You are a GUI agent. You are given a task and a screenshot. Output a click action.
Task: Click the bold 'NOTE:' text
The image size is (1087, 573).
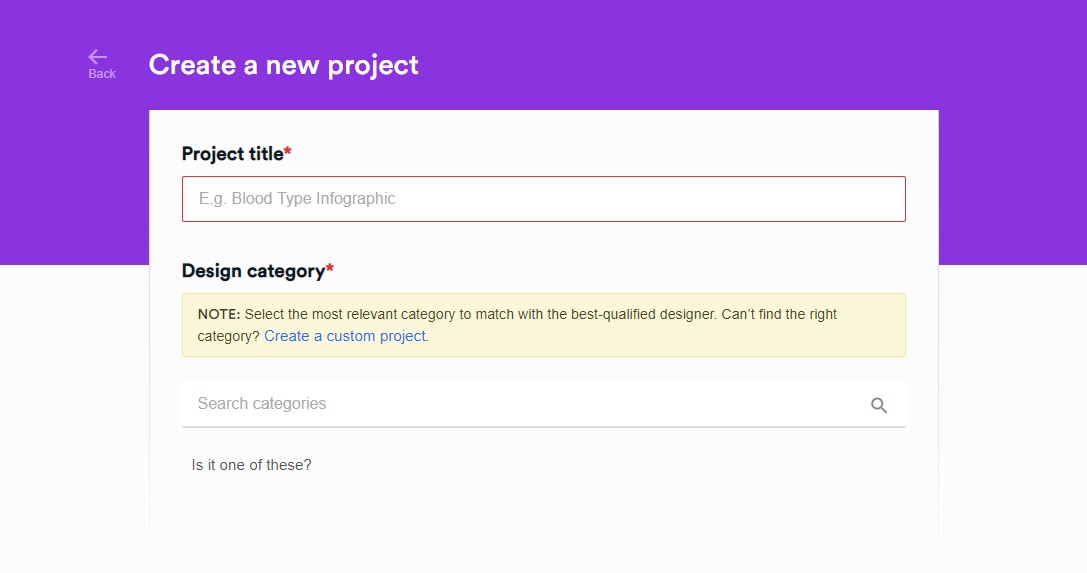219,314
